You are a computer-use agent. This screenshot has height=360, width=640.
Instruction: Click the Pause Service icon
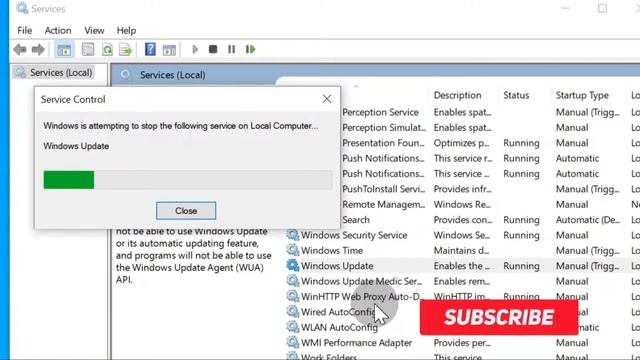tap(231, 49)
